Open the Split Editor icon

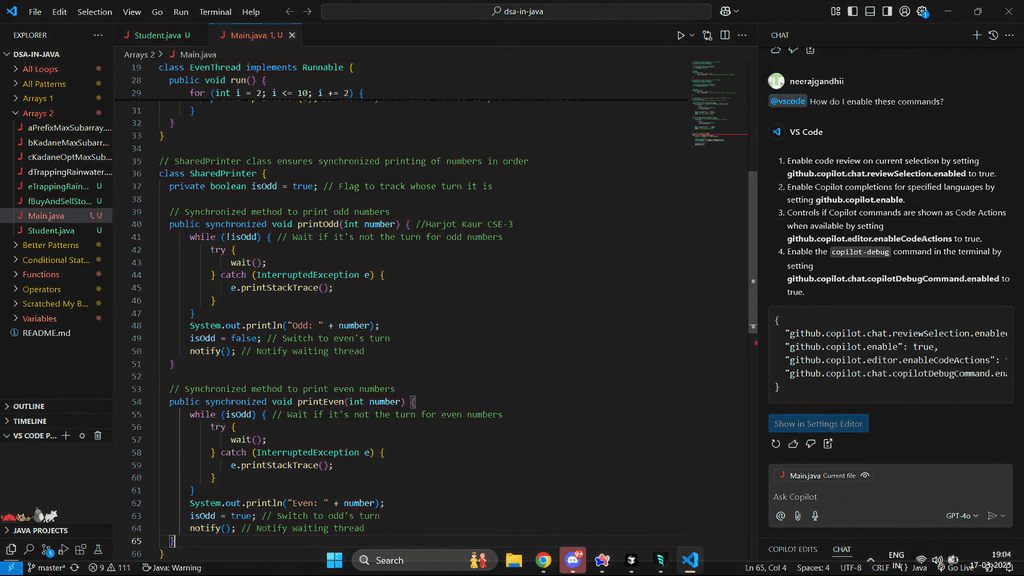coord(725,33)
